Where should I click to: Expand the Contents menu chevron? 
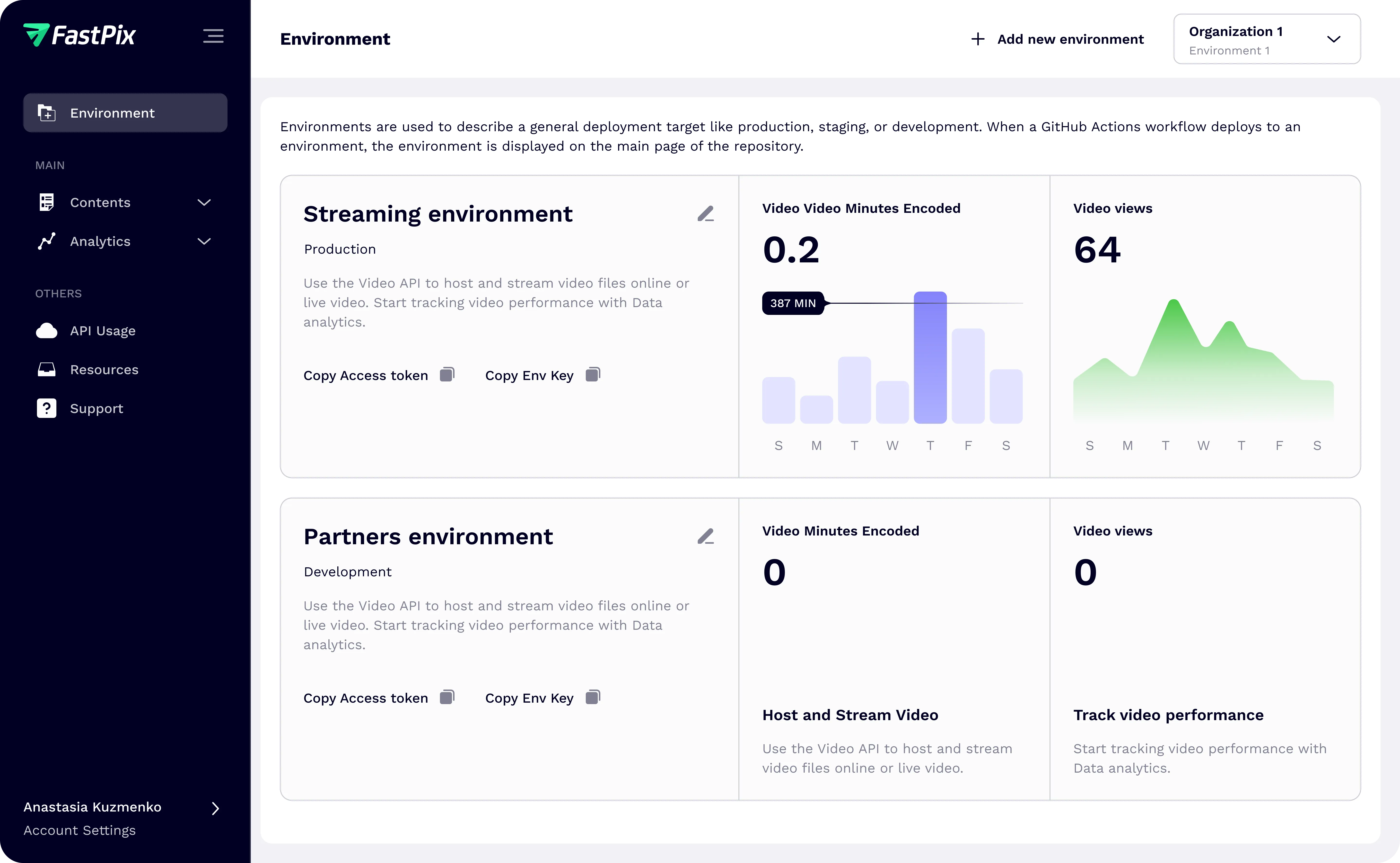coord(204,203)
